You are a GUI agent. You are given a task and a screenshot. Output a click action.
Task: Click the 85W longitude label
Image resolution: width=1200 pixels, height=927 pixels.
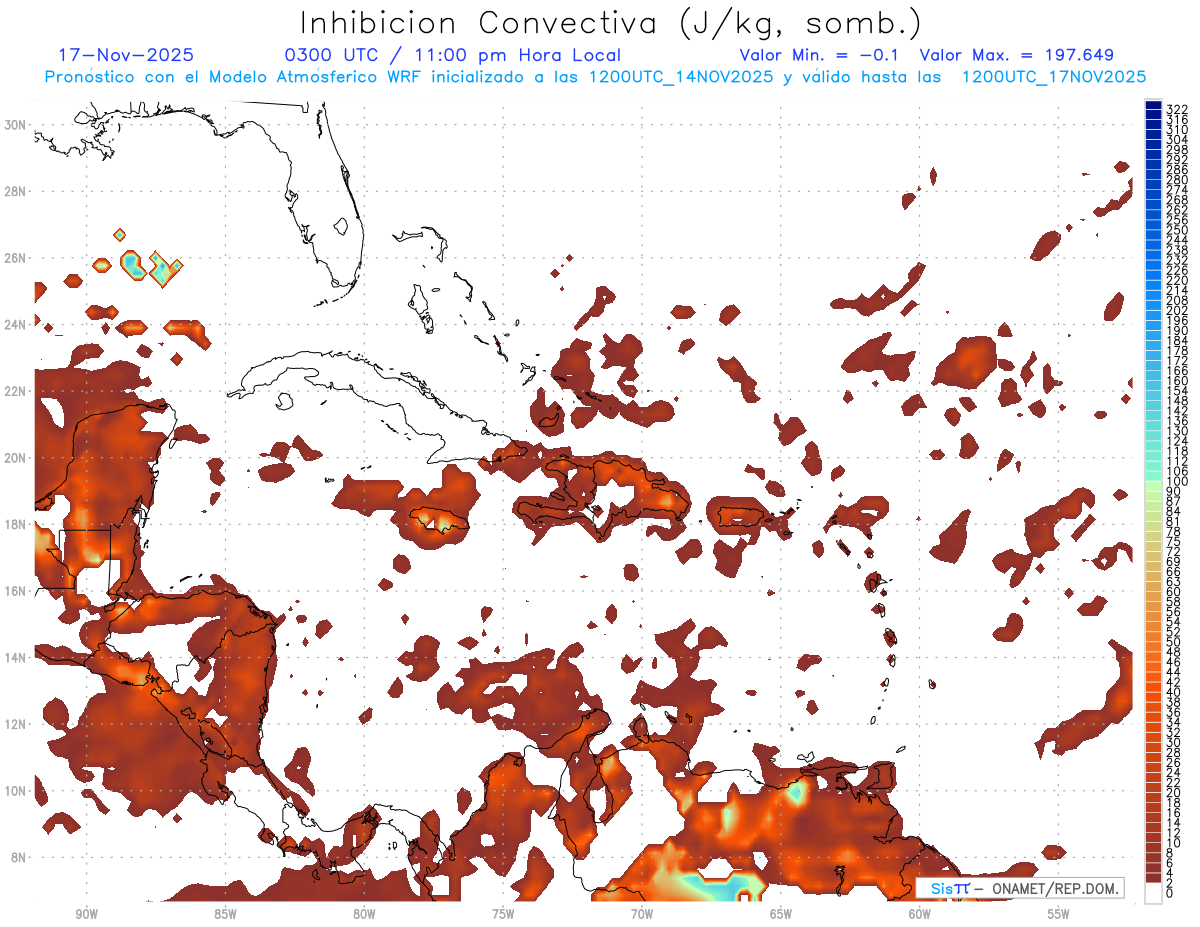tap(225, 914)
